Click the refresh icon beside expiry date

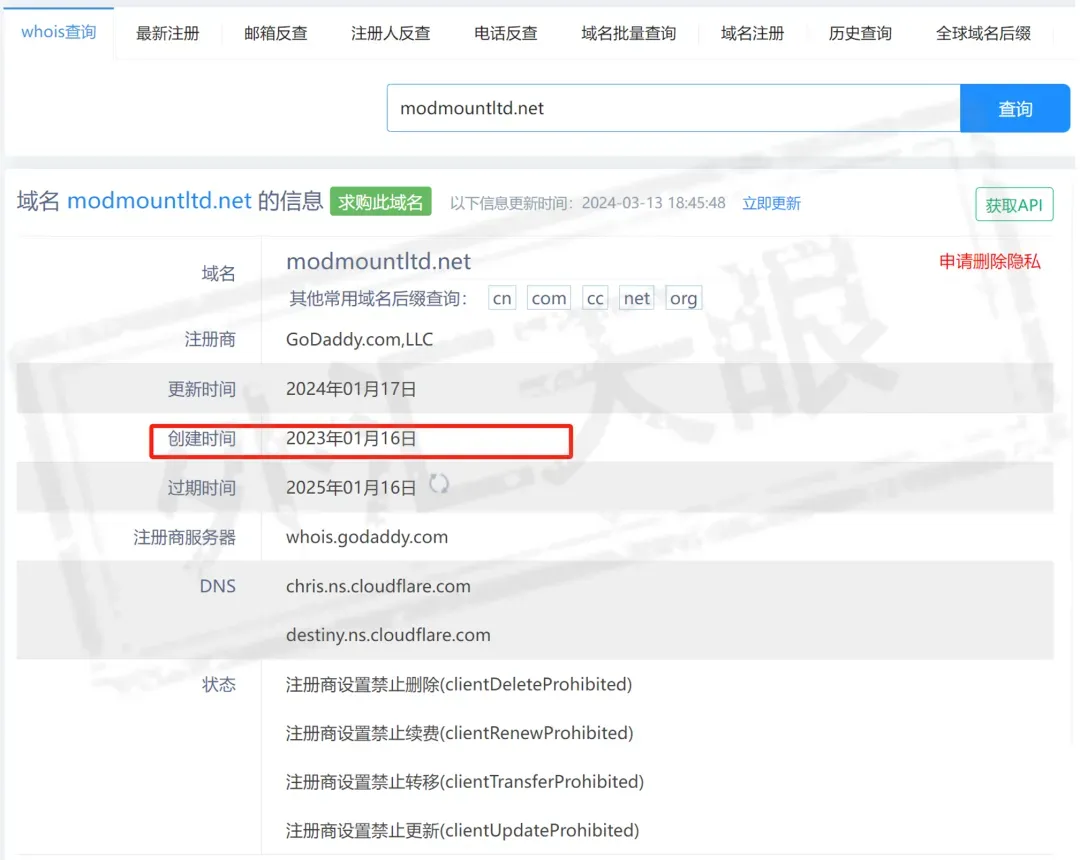(439, 485)
